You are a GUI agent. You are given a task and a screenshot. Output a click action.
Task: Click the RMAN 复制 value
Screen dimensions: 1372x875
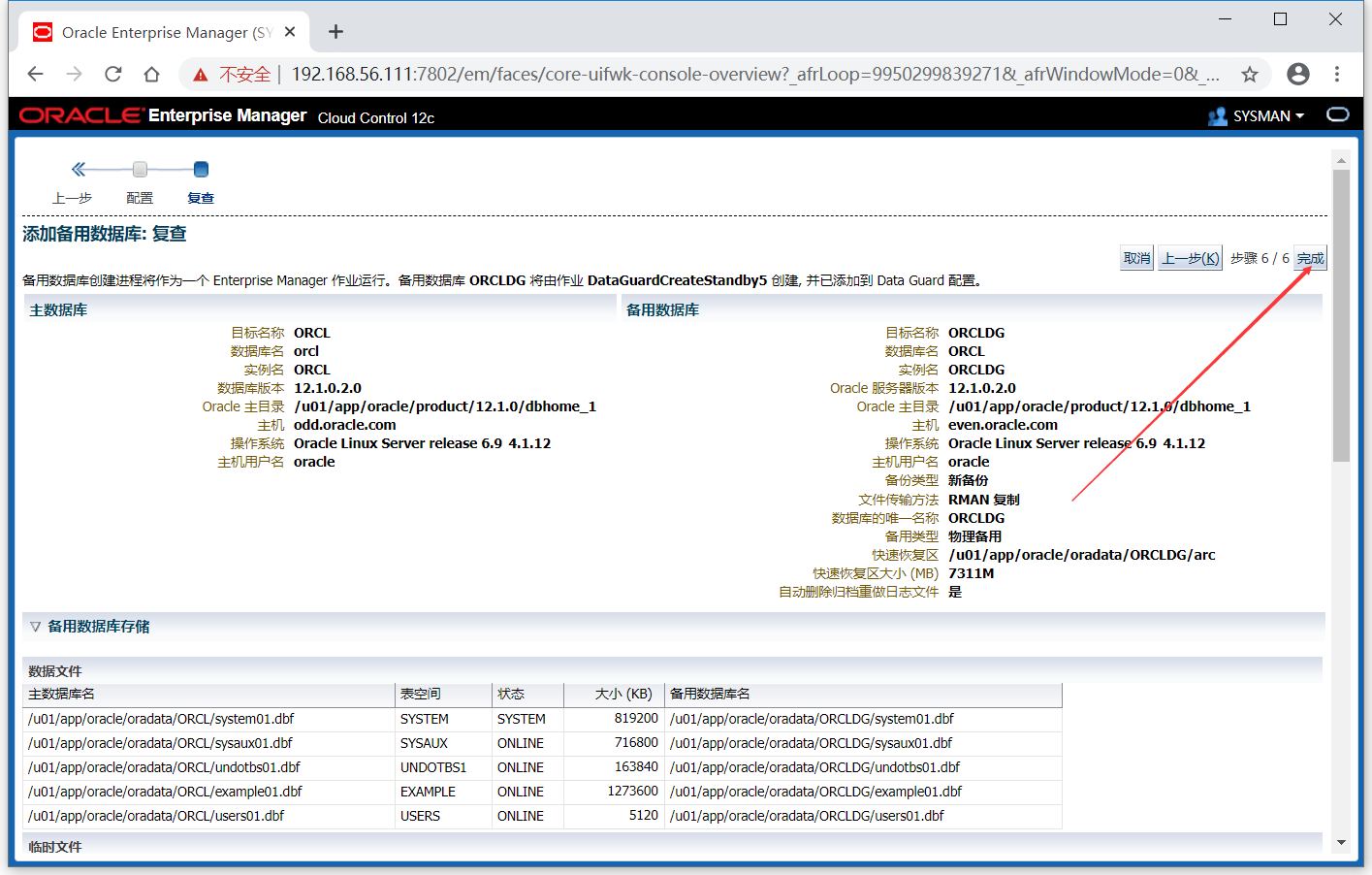(x=983, y=500)
